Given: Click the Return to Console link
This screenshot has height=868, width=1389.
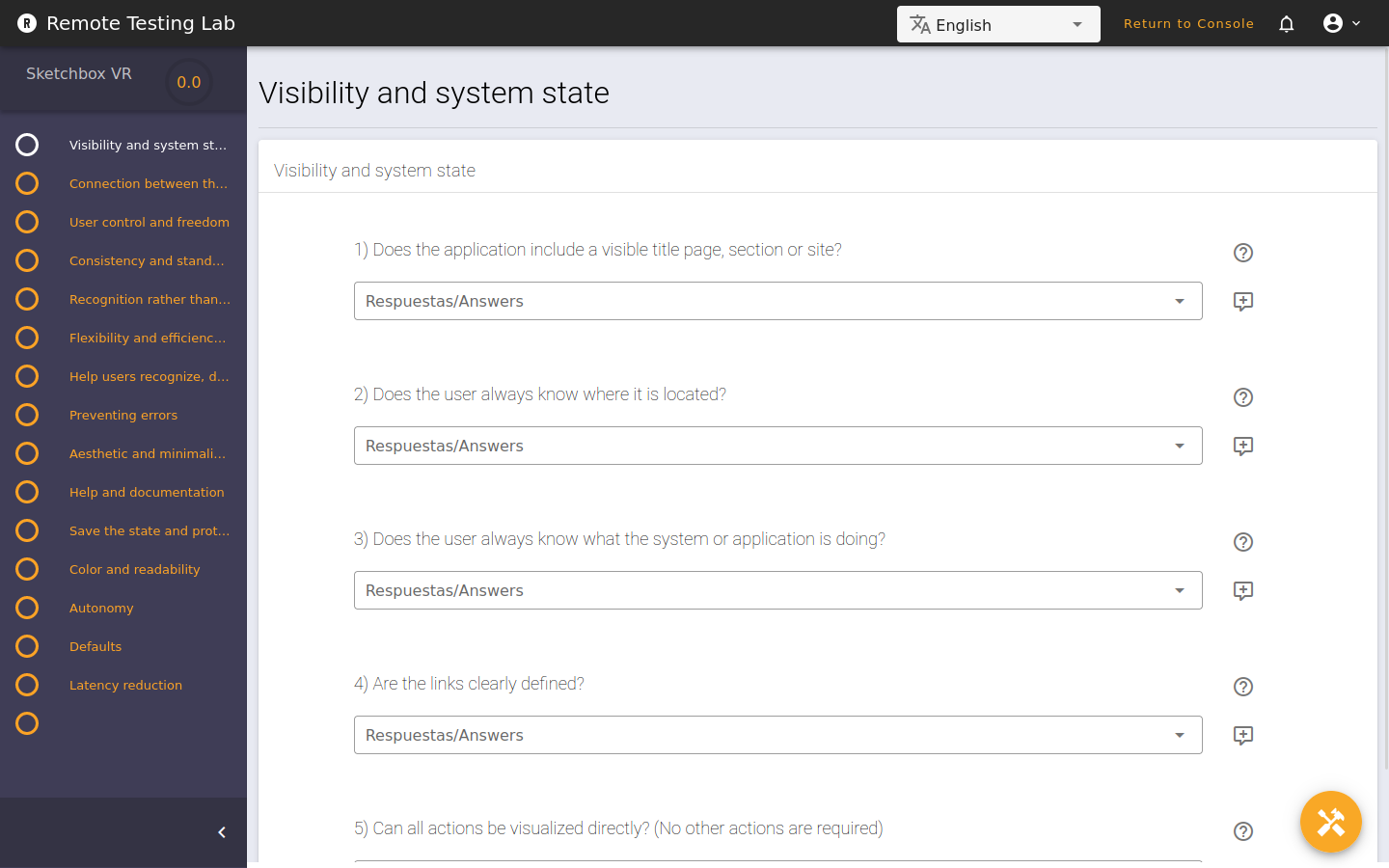Looking at the screenshot, I should (1188, 23).
